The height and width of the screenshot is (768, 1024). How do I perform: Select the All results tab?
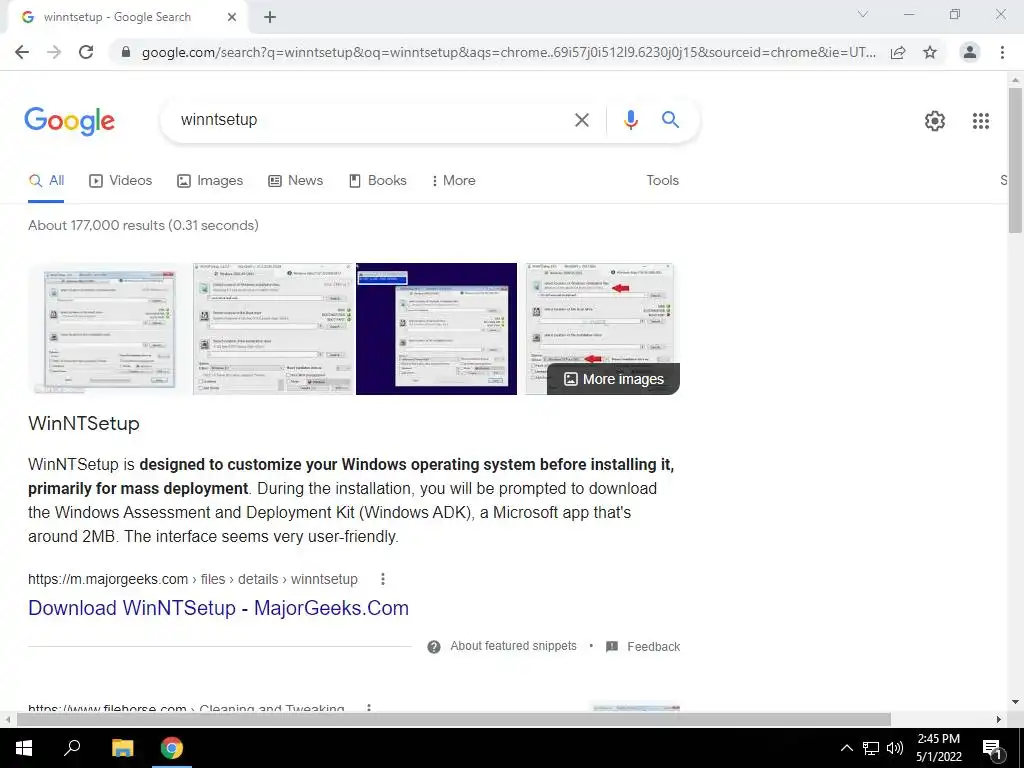(x=46, y=181)
